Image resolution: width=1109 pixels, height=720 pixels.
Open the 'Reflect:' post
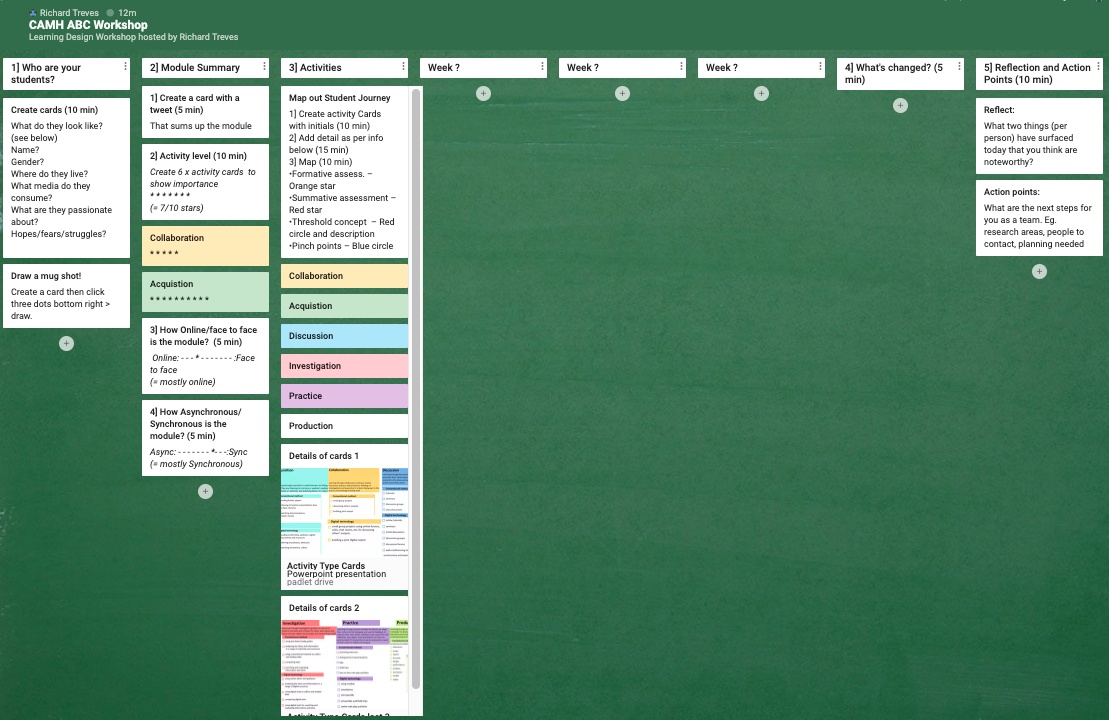1039,136
